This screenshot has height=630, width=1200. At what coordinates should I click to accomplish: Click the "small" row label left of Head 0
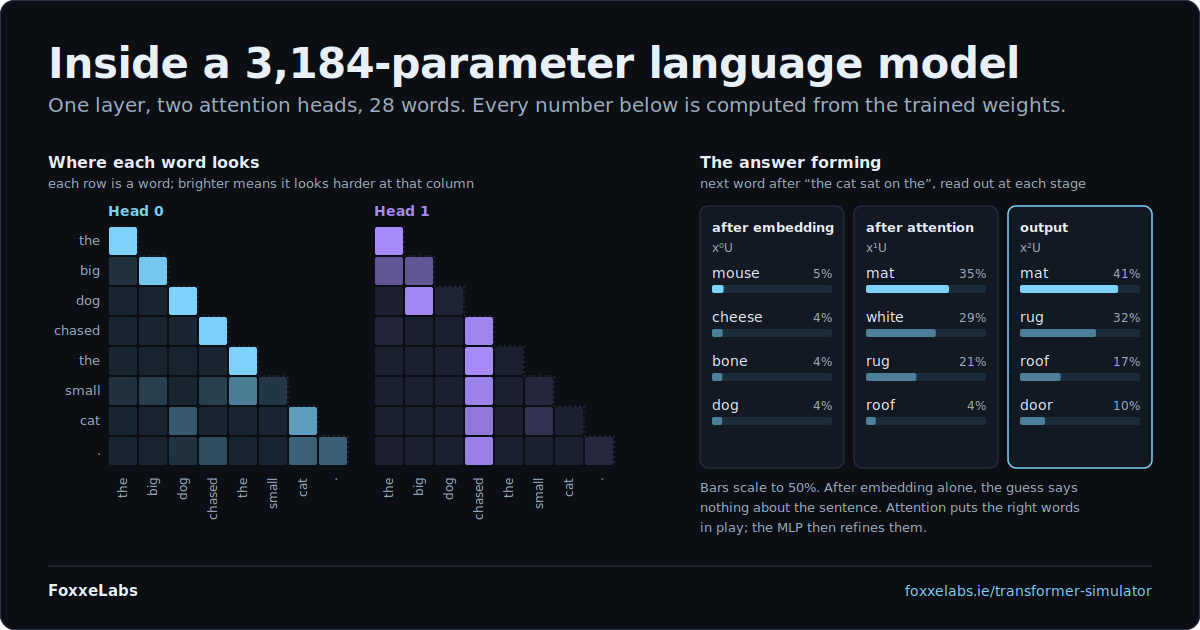click(x=83, y=391)
